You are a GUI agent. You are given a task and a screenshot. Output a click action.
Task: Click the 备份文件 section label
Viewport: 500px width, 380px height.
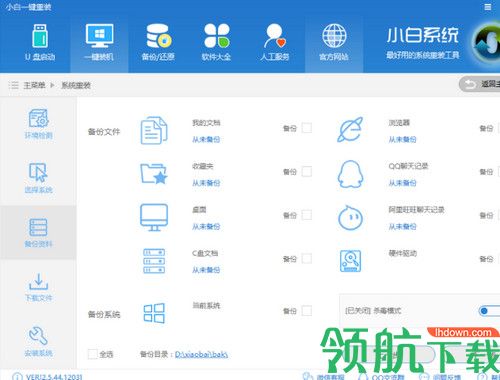pos(104,132)
